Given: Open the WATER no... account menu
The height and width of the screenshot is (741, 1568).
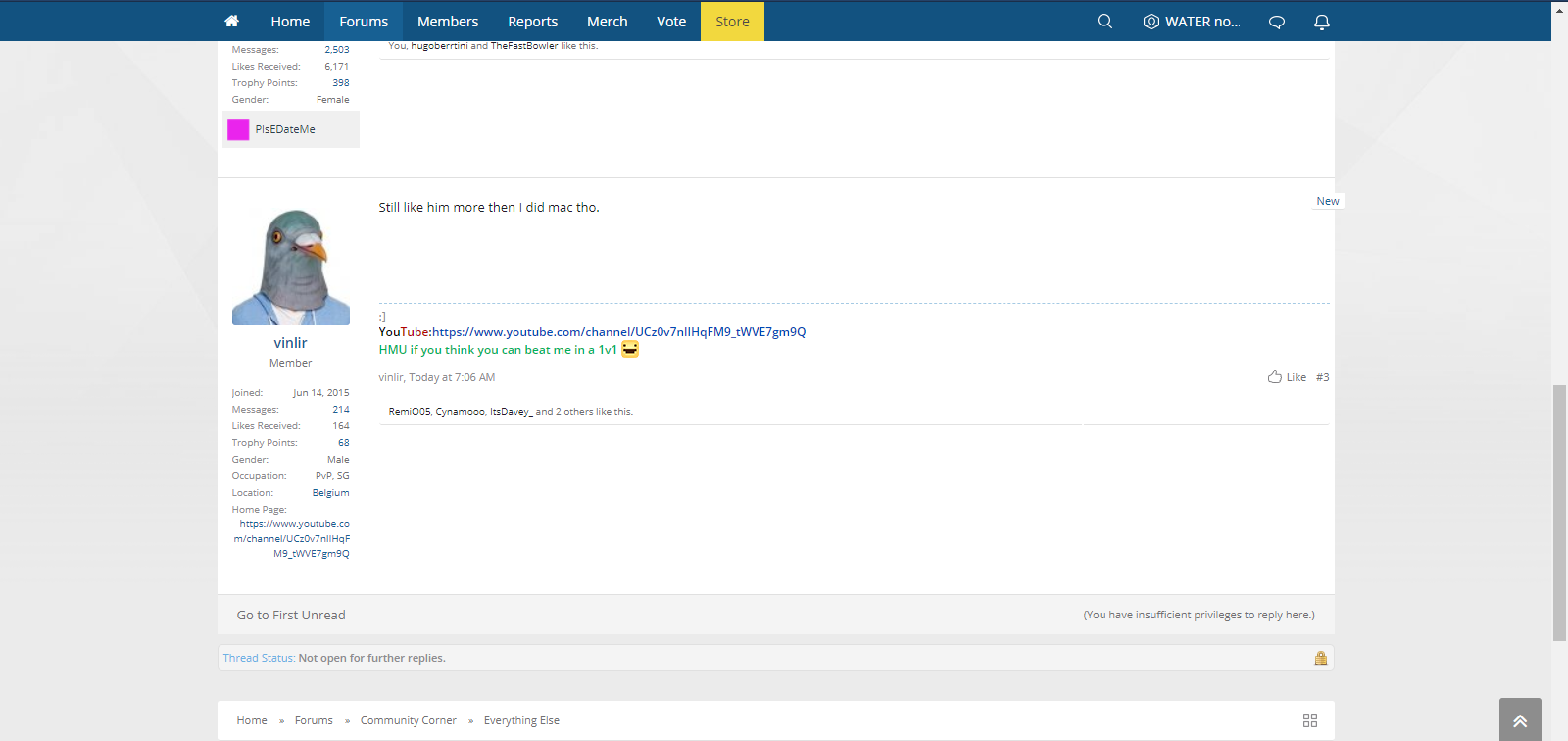Looking at the screenshot, I should [x=1192, y=22].
